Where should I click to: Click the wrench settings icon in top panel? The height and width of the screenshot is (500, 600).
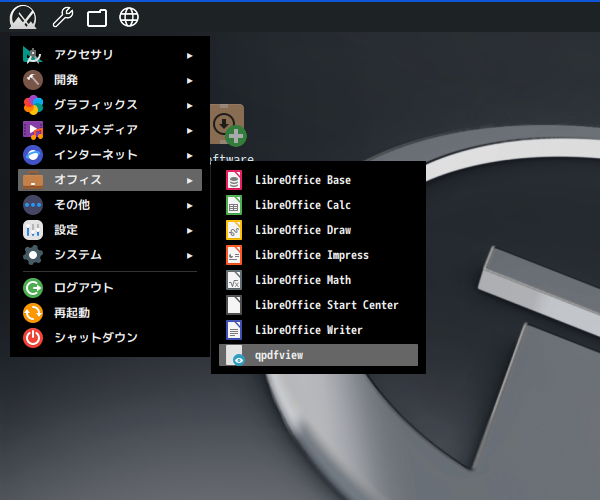coord(62,17)
